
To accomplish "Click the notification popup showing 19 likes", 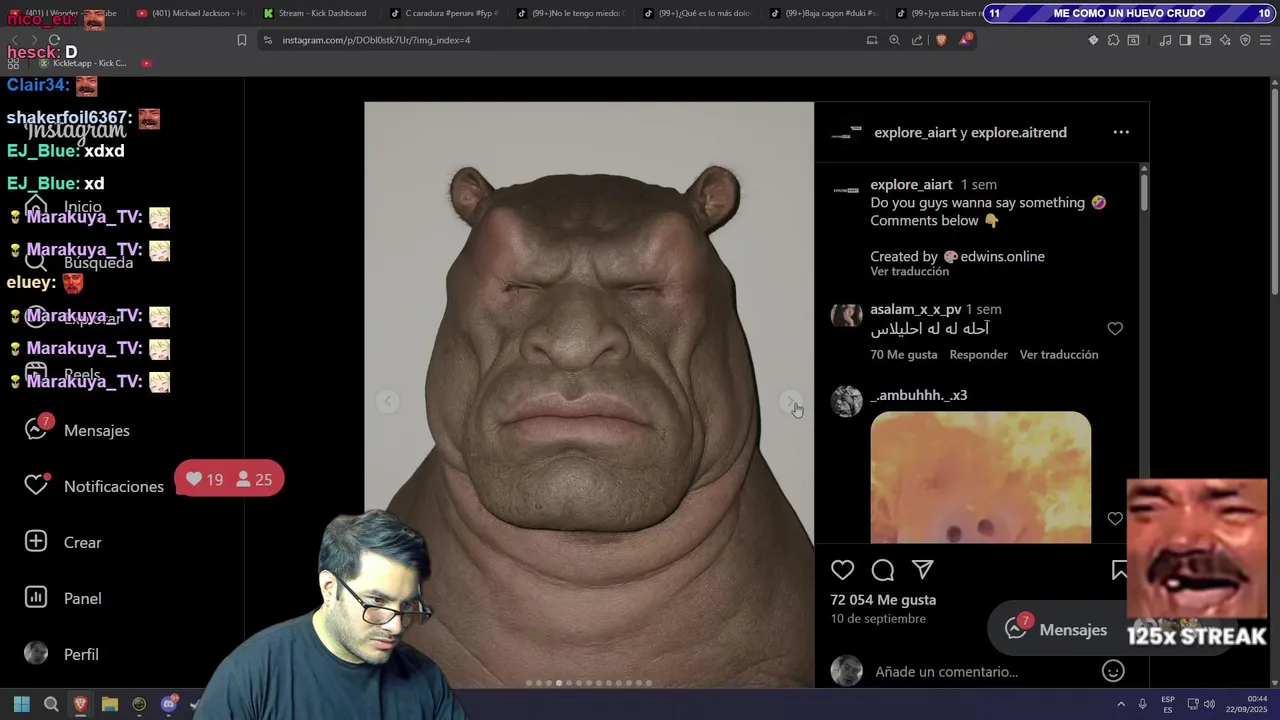I will (x=229, y=480).
